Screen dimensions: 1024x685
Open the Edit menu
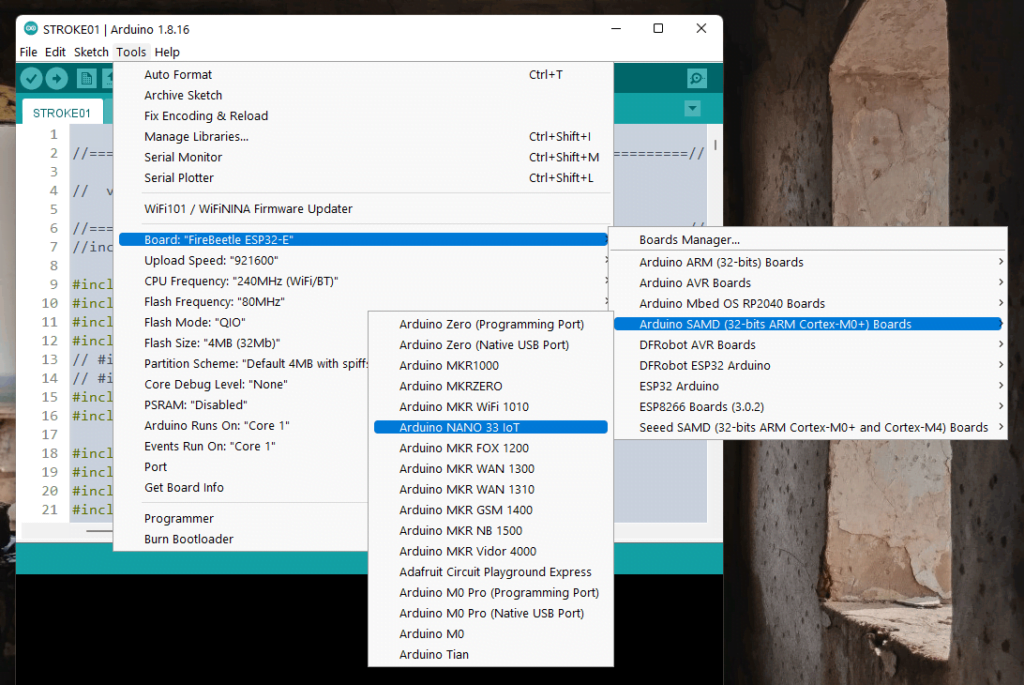[55, 52]
